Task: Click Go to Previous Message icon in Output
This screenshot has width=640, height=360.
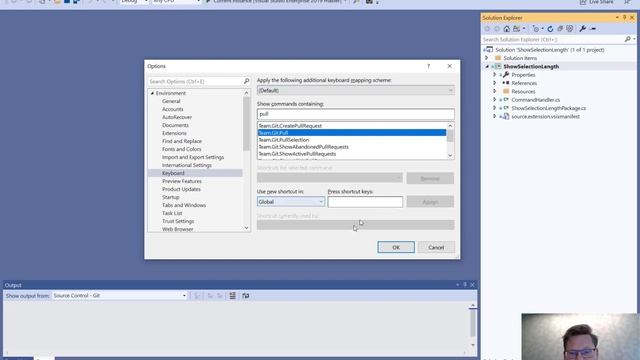Action: (210, 296)
